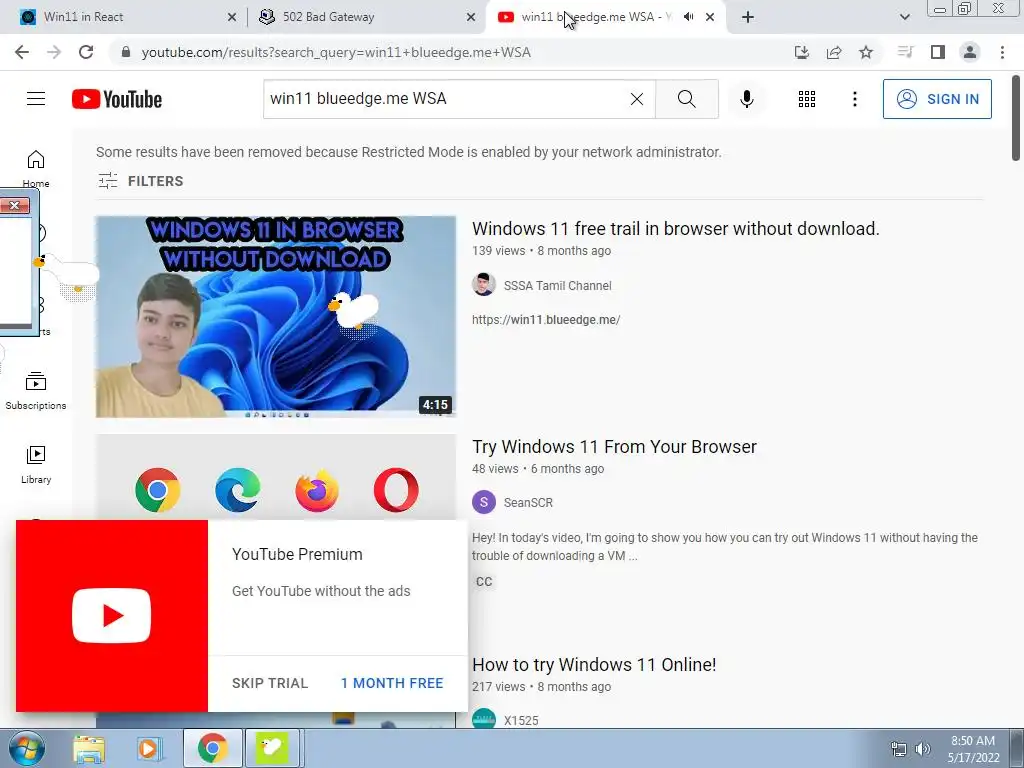Image resolution: width=1024 pixels, height=768 pixels.
Task: Mute the YouTube tab audio
Action: tap(688, 17)
